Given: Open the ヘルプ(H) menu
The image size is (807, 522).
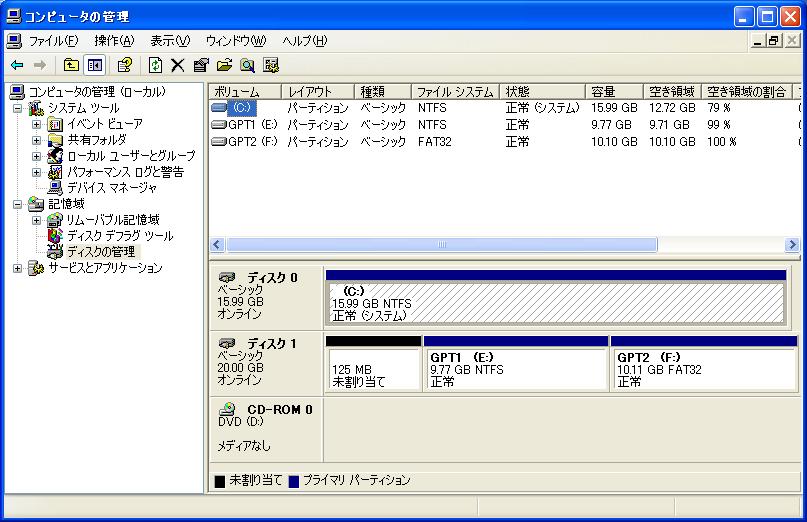Looking at the screenshot, I should (304, 41).
